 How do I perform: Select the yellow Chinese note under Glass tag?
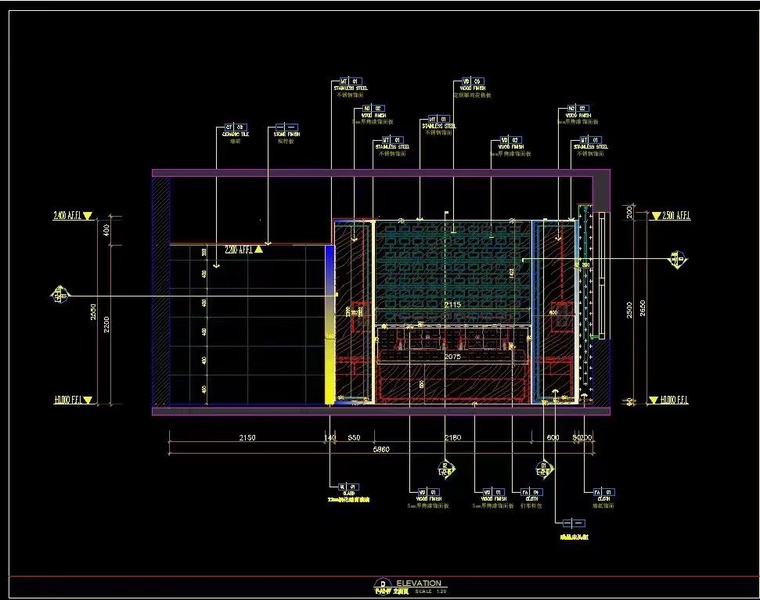348,500
